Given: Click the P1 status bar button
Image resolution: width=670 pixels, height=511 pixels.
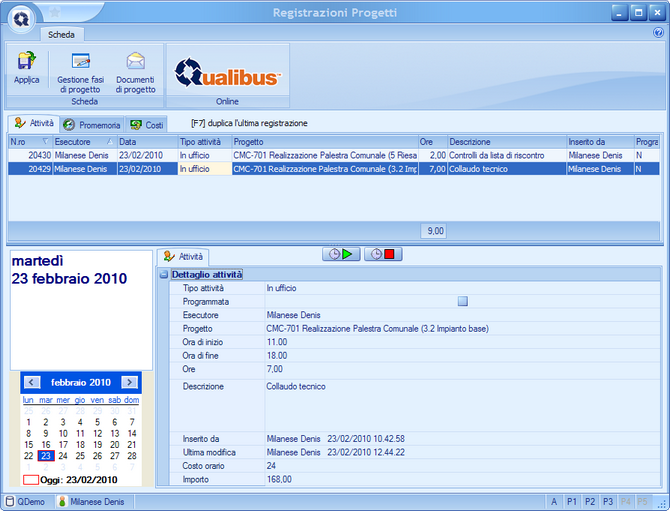Looking at the screenshot, I should click(573, 501).
